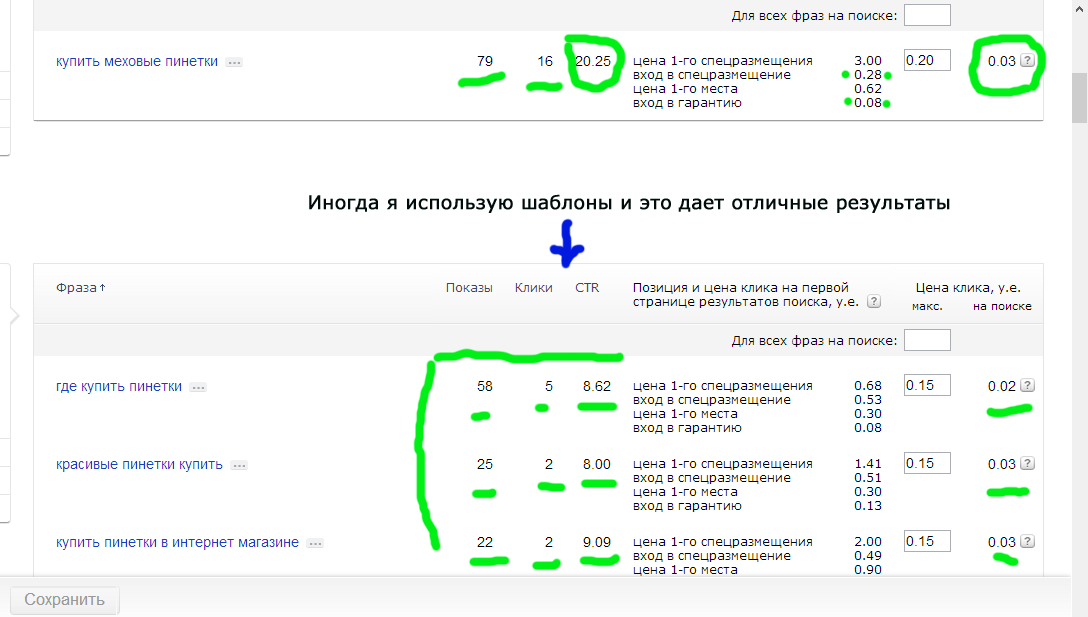The width and height of the screenshot is (1088, 617).
Task: Open ellipsis next to 'купить пинетки в интернет магазине'
Action: [x=315, y=543]
